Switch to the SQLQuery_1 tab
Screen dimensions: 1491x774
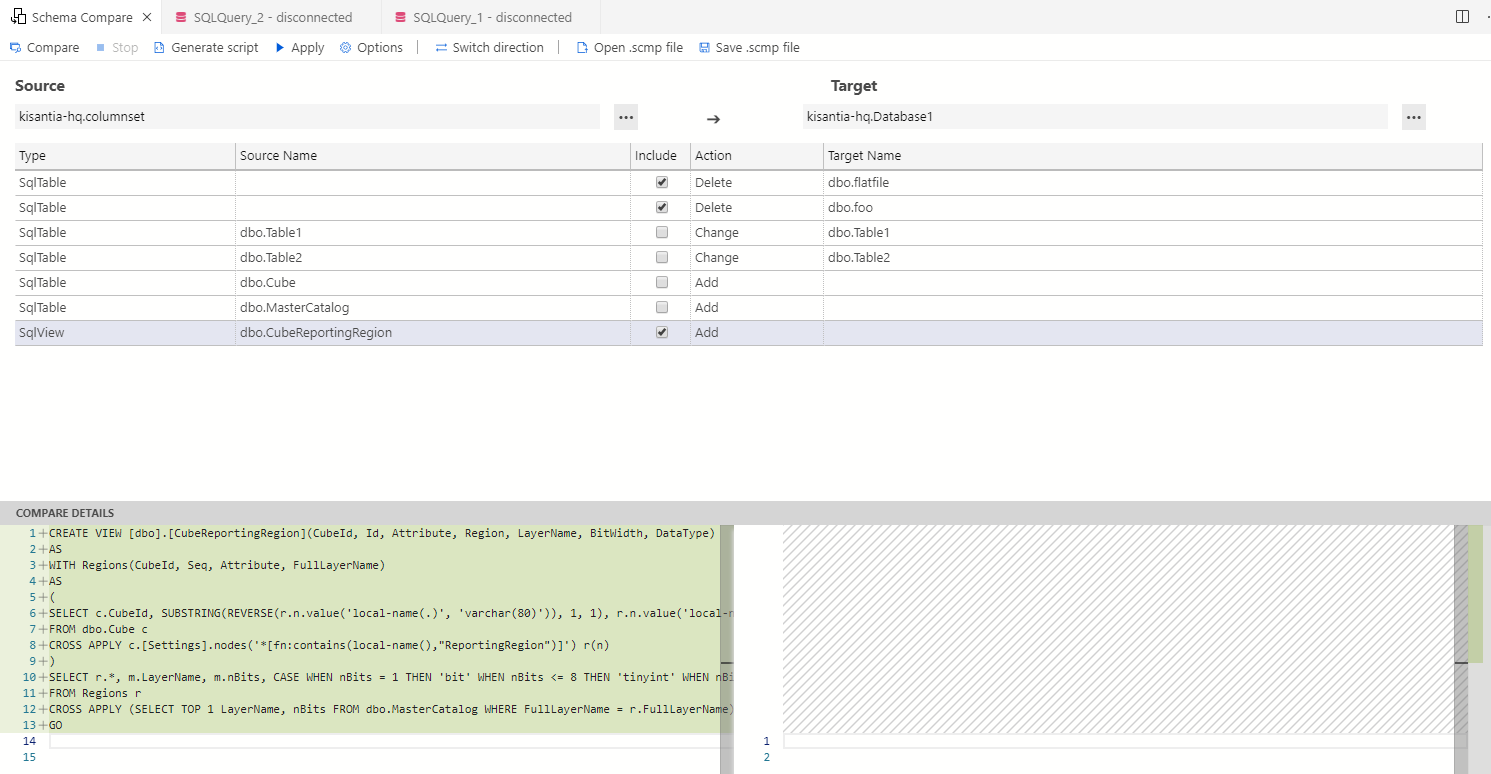483,16
